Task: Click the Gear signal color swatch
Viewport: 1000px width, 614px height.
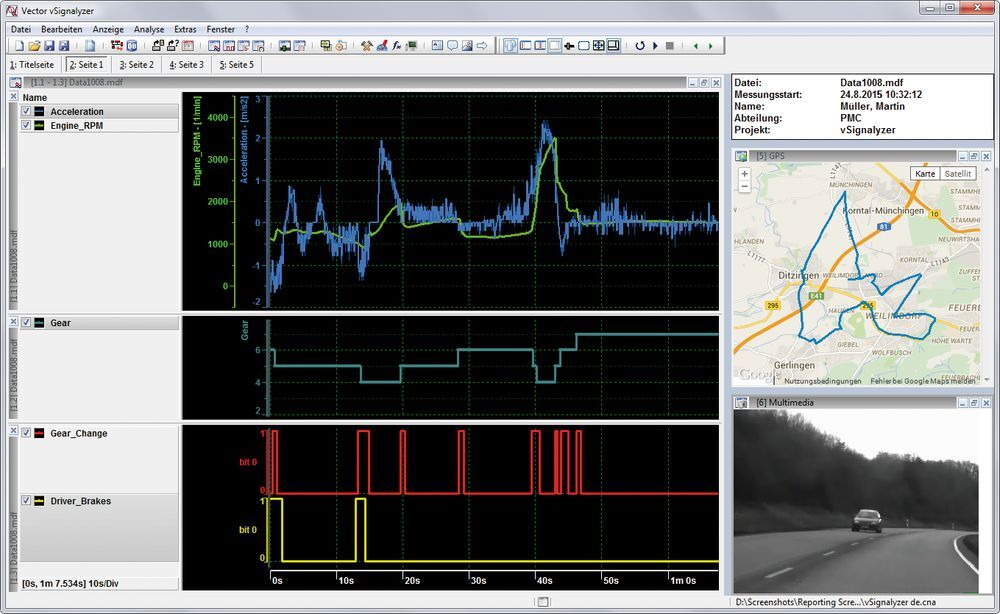Action: 39,324
